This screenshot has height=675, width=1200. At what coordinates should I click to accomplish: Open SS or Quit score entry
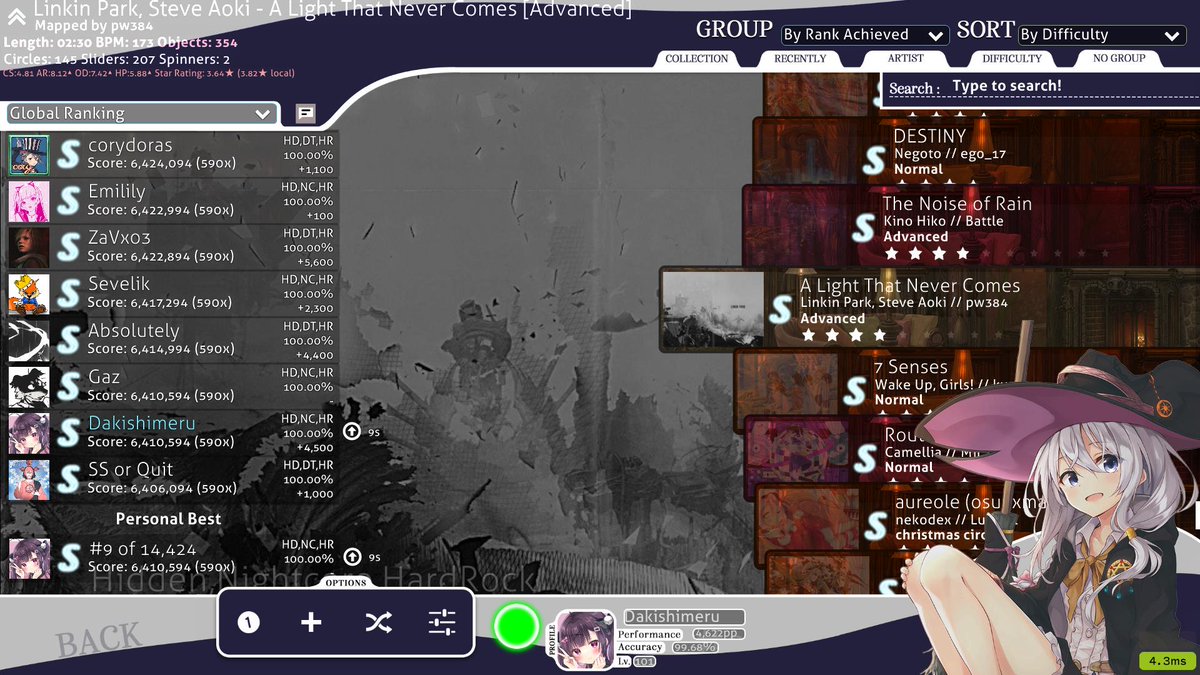(x=171, y=479)
